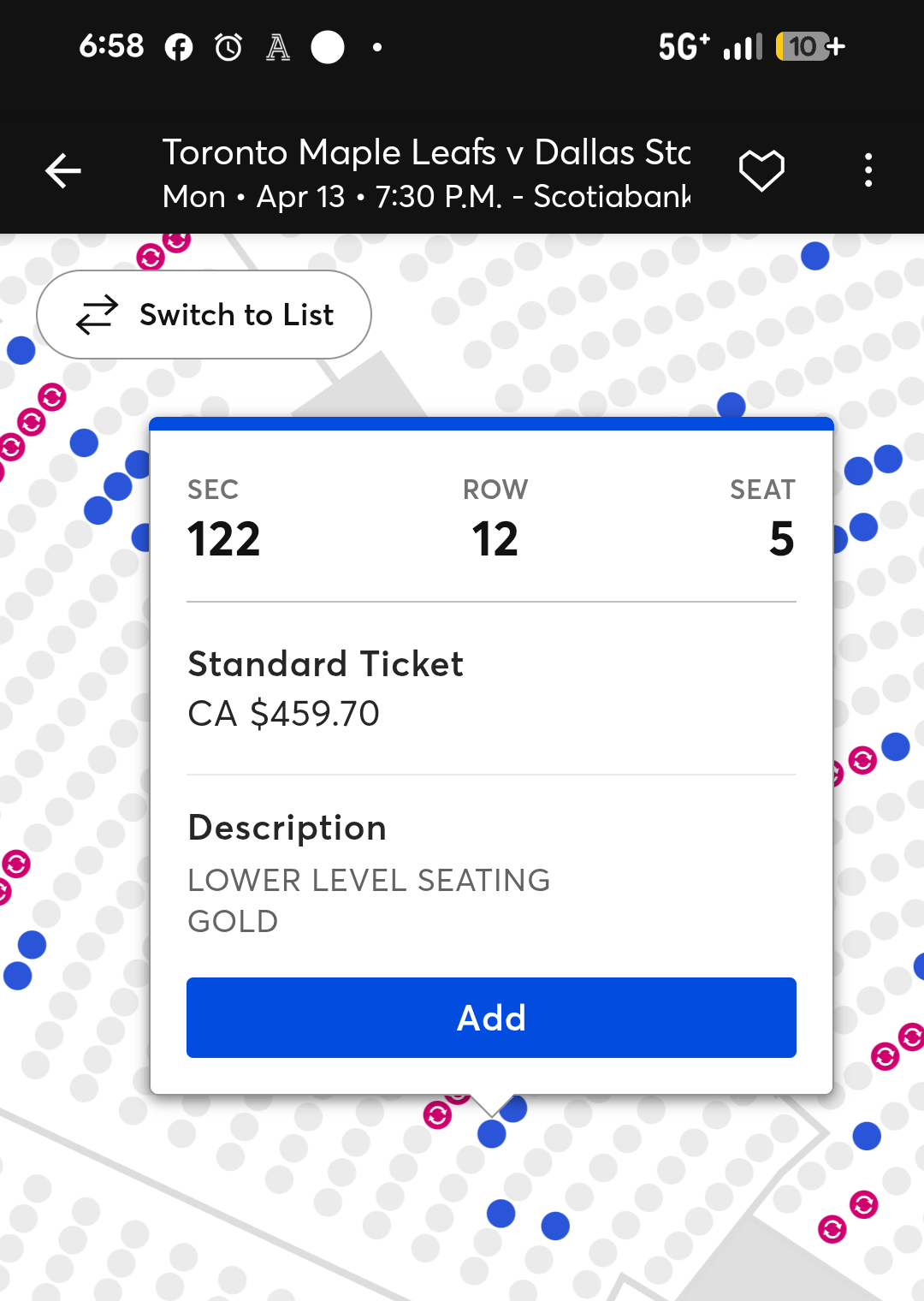
Task: Select the pink resale seat left of popup pointer
Action: (438, 1115)
